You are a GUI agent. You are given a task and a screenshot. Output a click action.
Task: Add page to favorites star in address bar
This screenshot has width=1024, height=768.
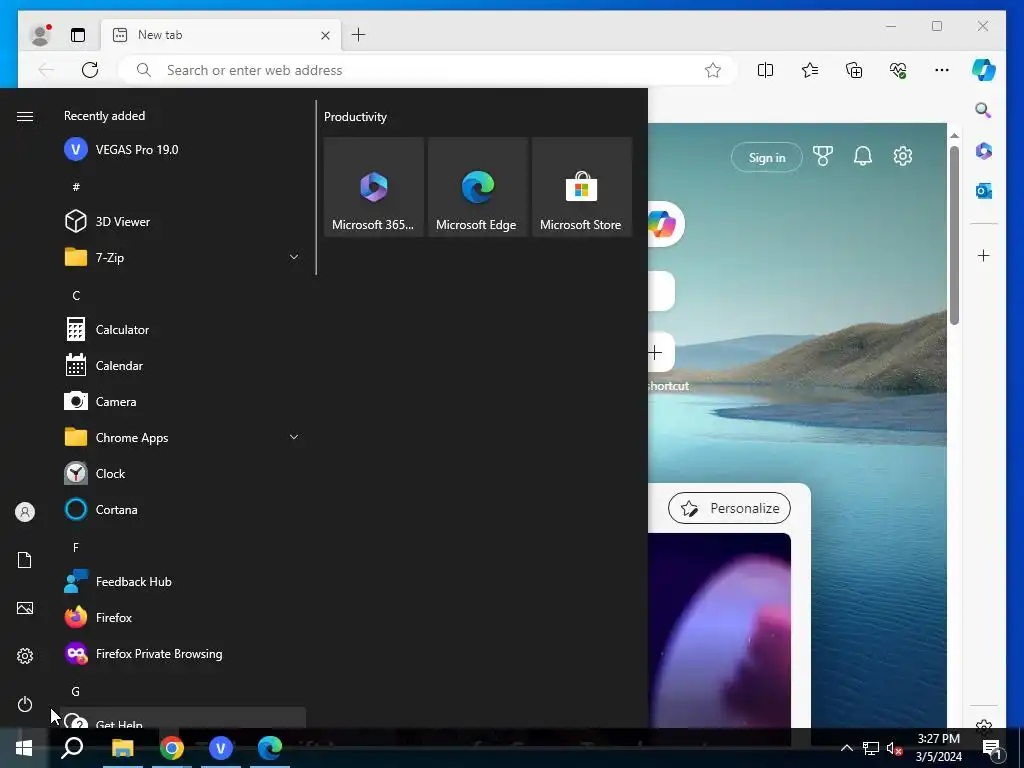coord(712,70)
